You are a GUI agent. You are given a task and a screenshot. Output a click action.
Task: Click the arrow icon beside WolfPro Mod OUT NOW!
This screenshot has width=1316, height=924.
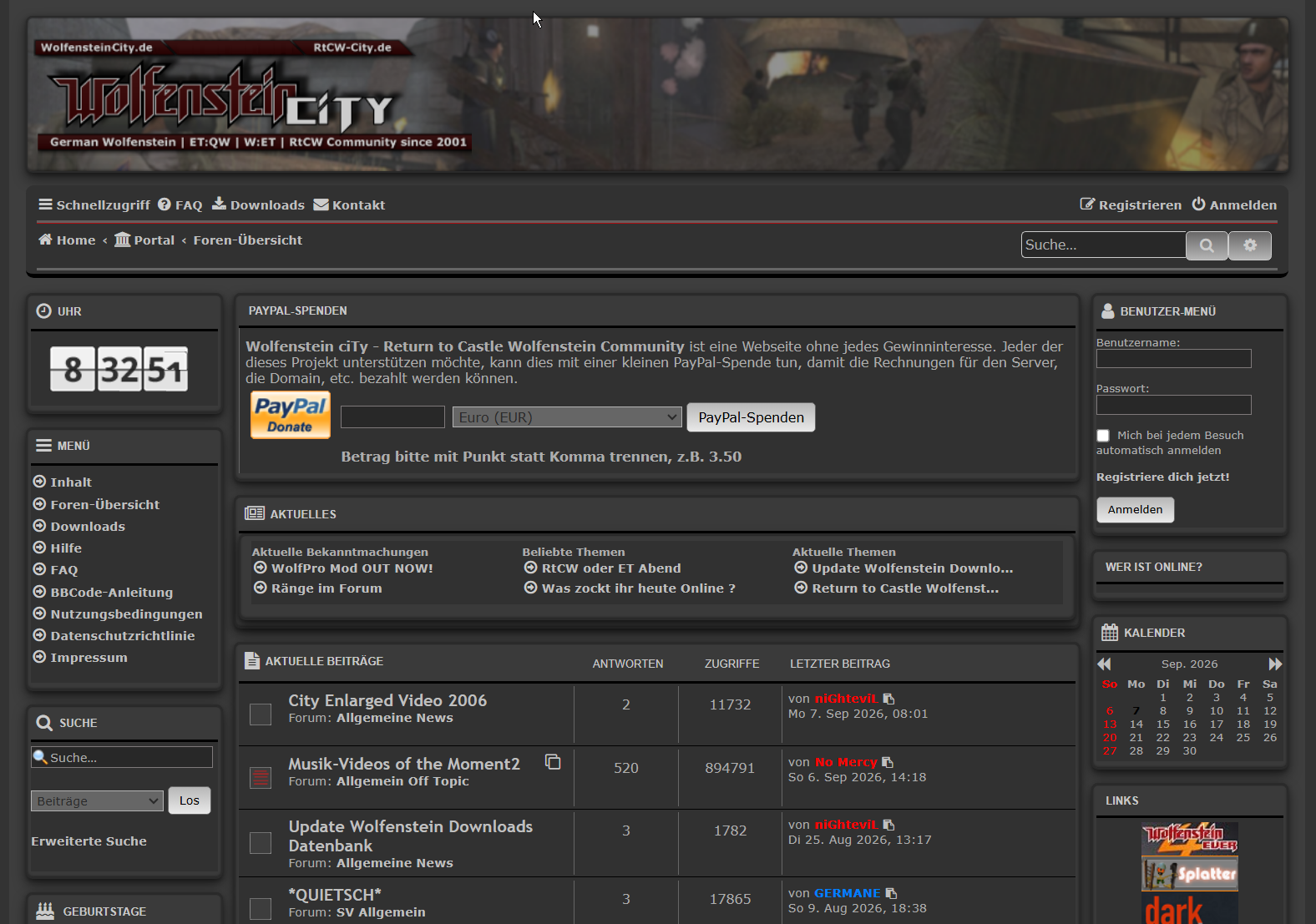coord(261,568)
